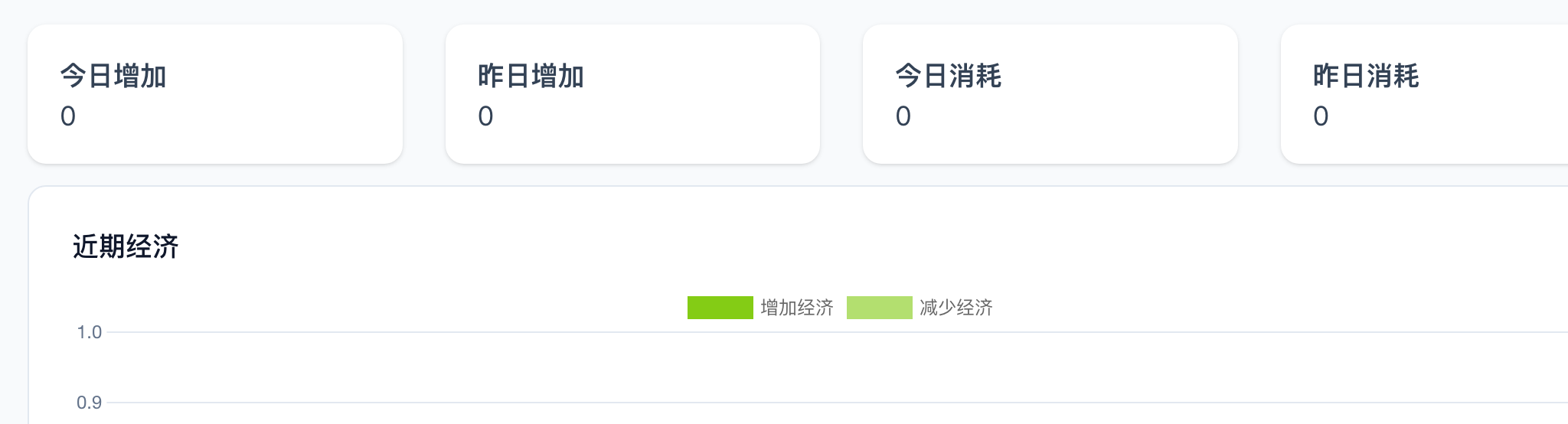The width and height of the screenshot is (1568, 424).
Task: Toggle the 减少经济 legend color swatch
Action: click(x=879, y=308)
